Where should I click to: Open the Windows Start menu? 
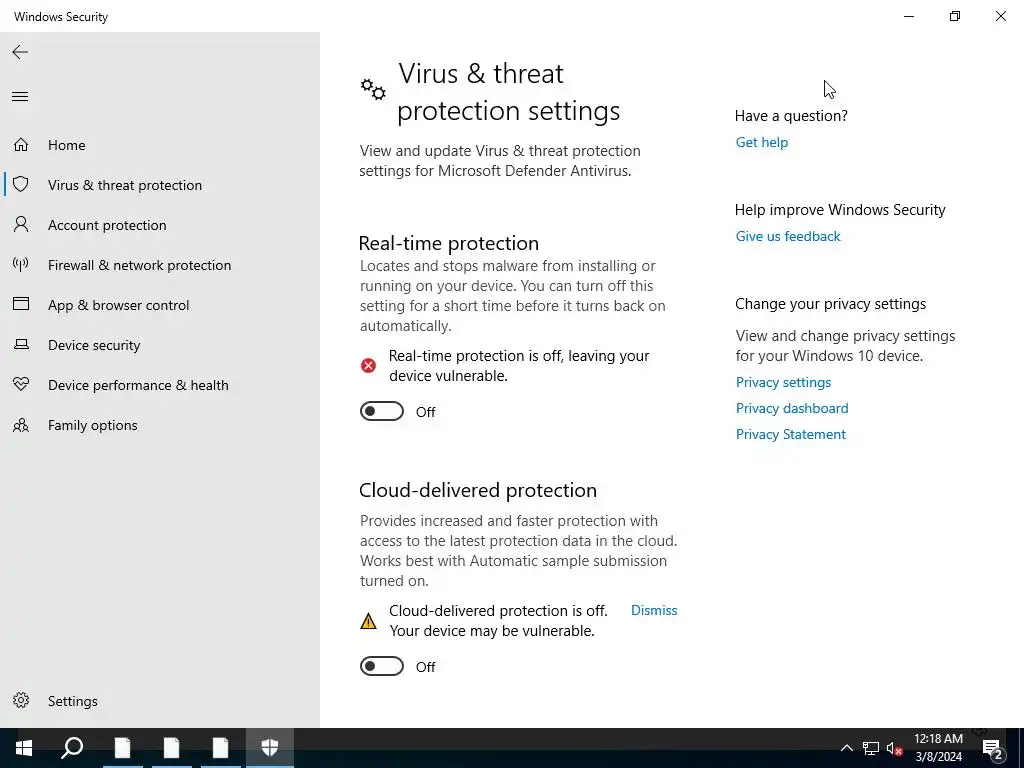pyautogui.click(x=24, y=748)
